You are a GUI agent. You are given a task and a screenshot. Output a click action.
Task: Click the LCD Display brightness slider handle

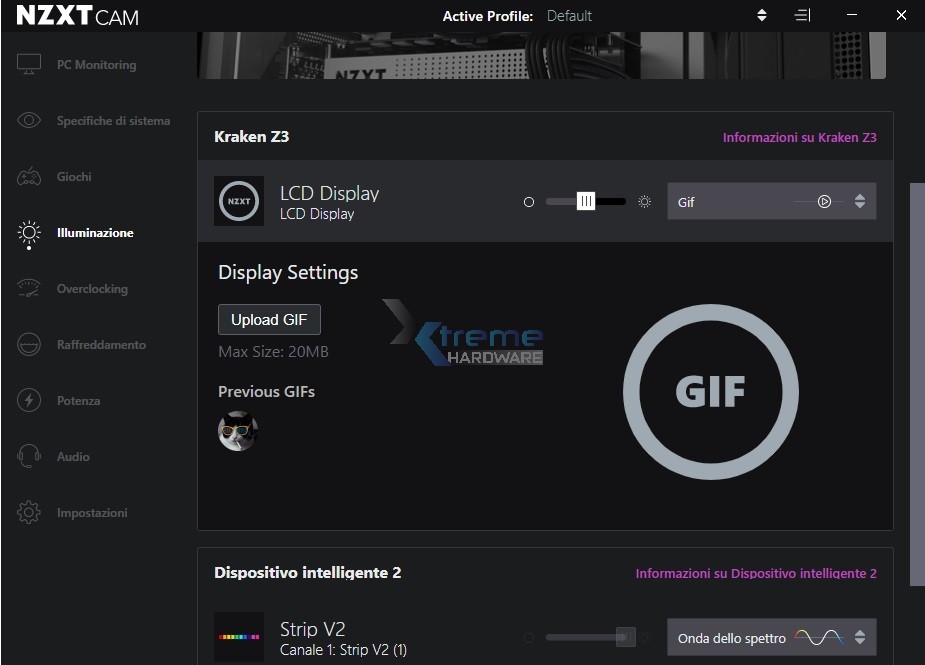tap(586, 201)
